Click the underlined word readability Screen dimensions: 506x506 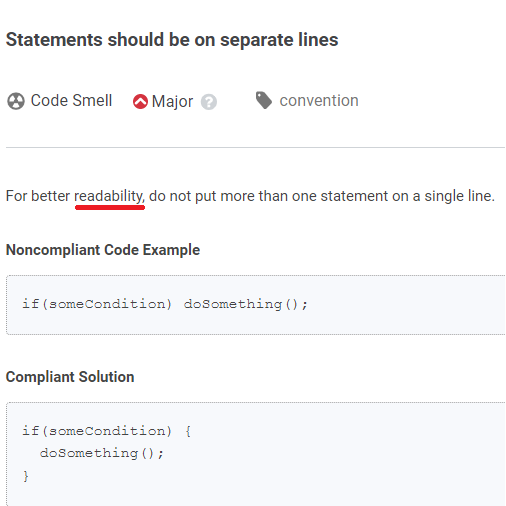[x=109, y=196]
